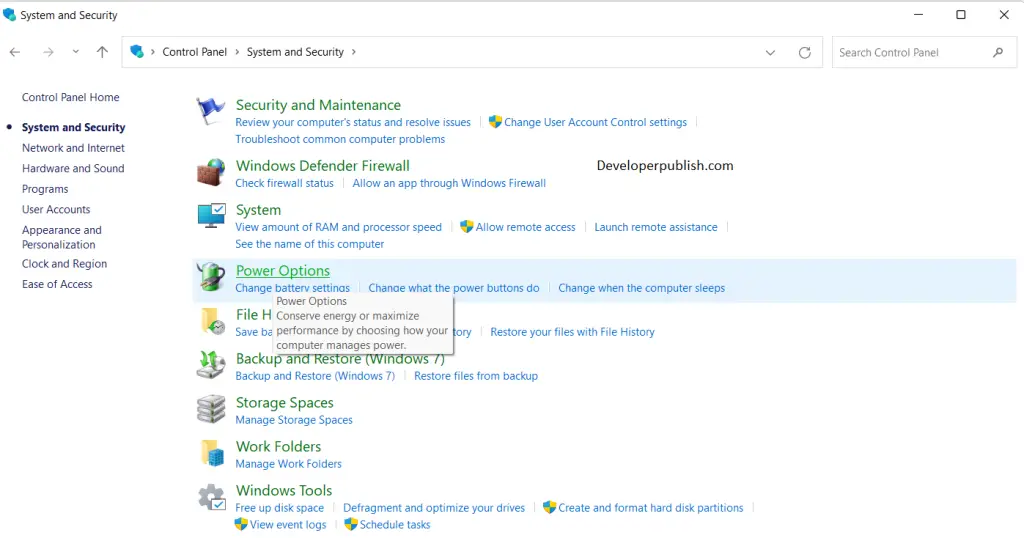Click the Security and Maintenance flag icon
The height and width of the screenshot is (538, 1024).
pyautogui.click(x=210, y=111)
